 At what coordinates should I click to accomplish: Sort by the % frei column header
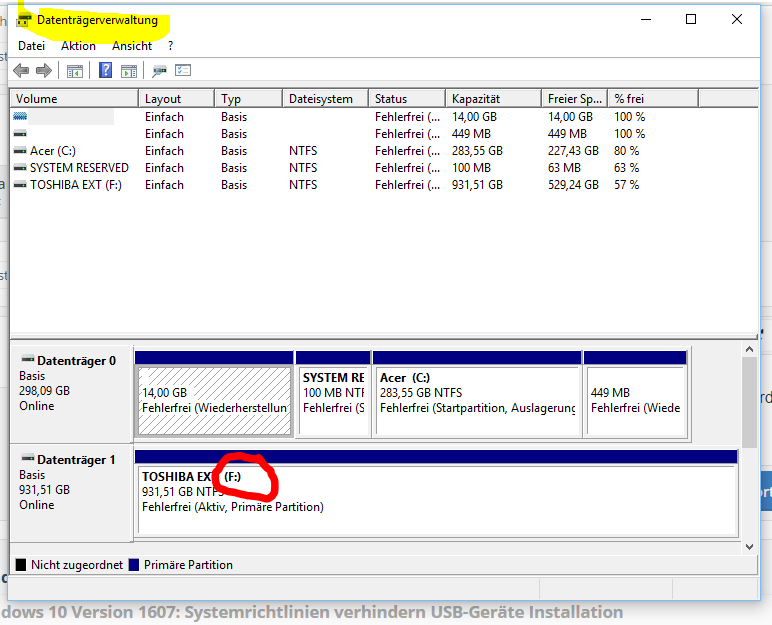[x=653, y=99]
